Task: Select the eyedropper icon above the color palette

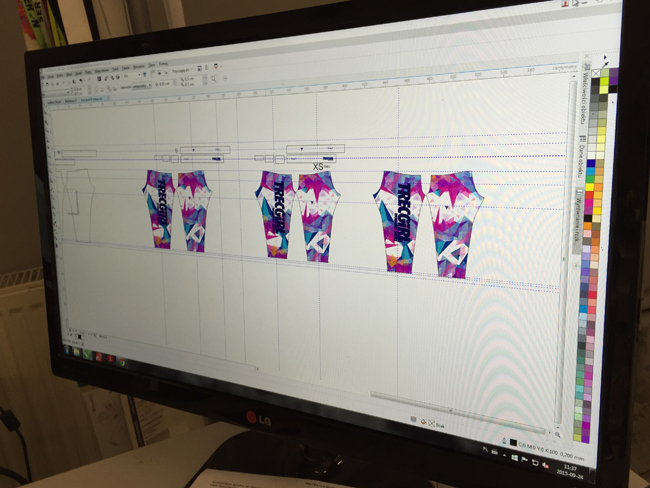Action: 606,64
